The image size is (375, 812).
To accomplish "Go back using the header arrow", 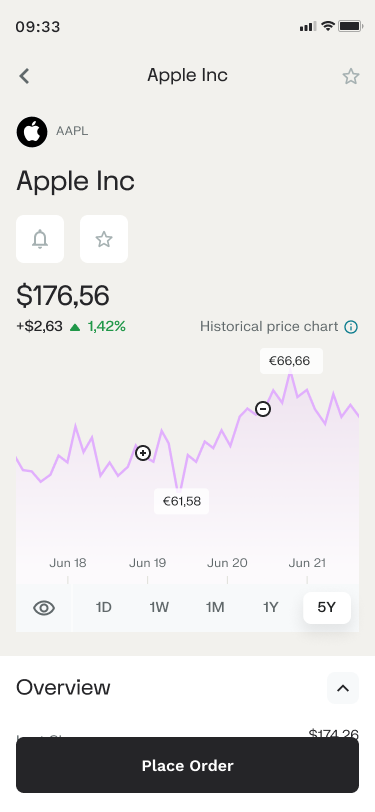I will 24,76.
